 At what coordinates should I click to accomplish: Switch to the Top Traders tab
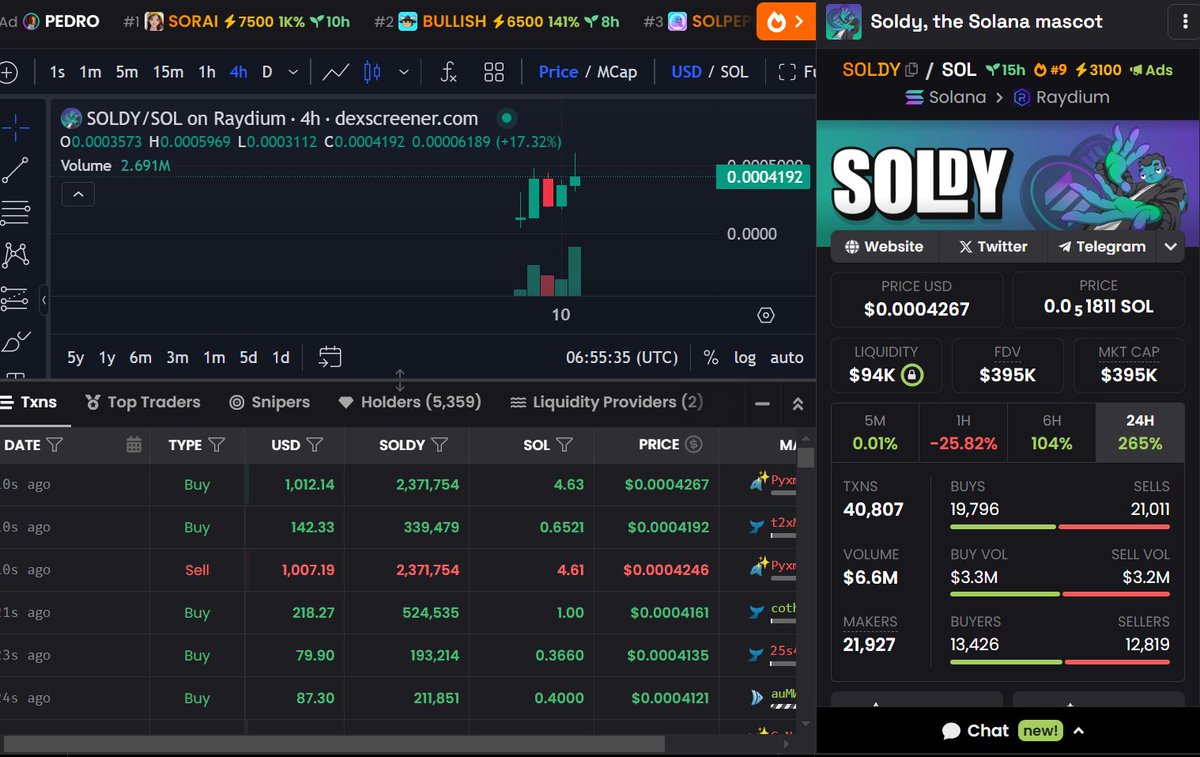(142, 402)
